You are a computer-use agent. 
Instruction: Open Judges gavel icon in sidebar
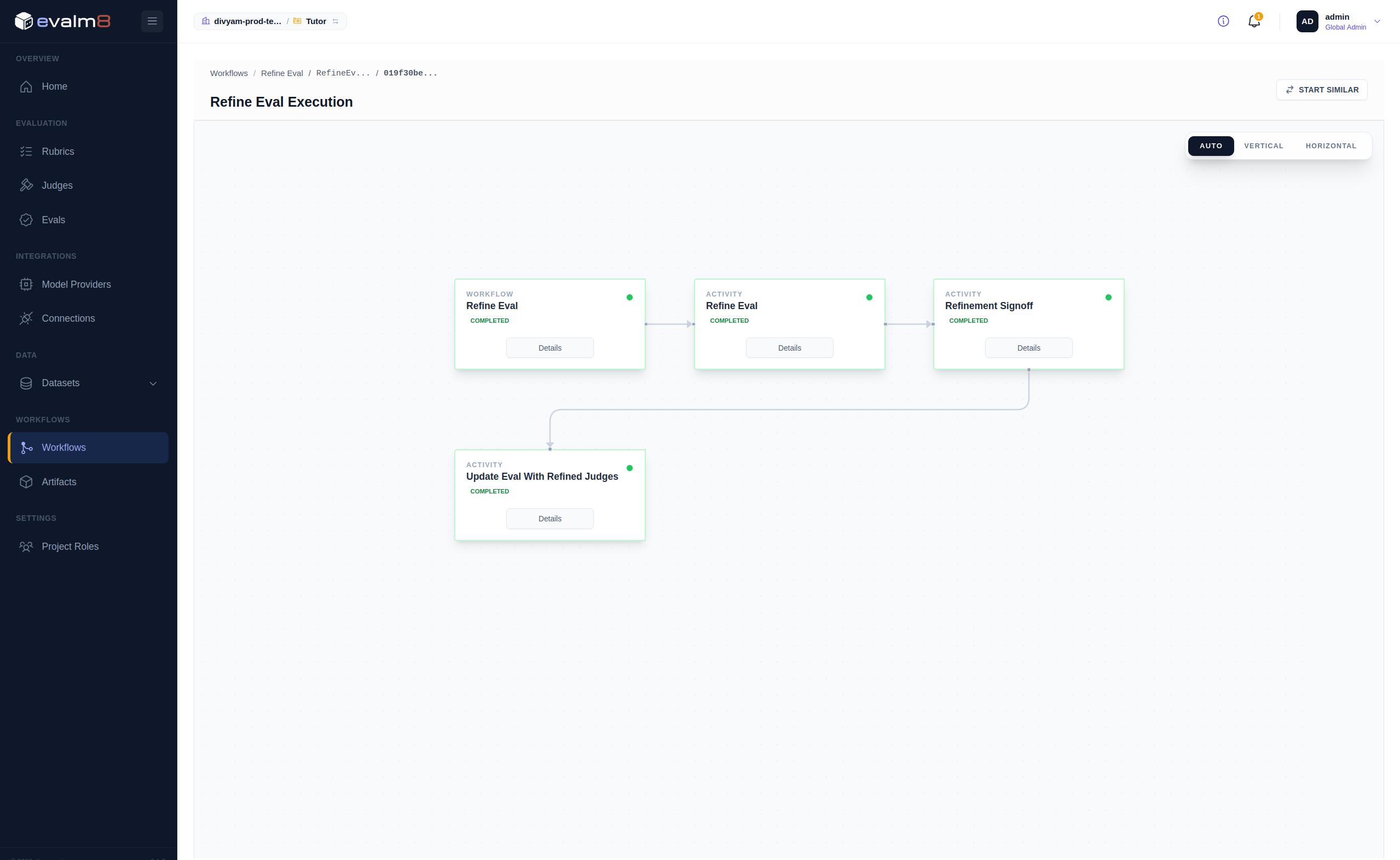[26, 185]
